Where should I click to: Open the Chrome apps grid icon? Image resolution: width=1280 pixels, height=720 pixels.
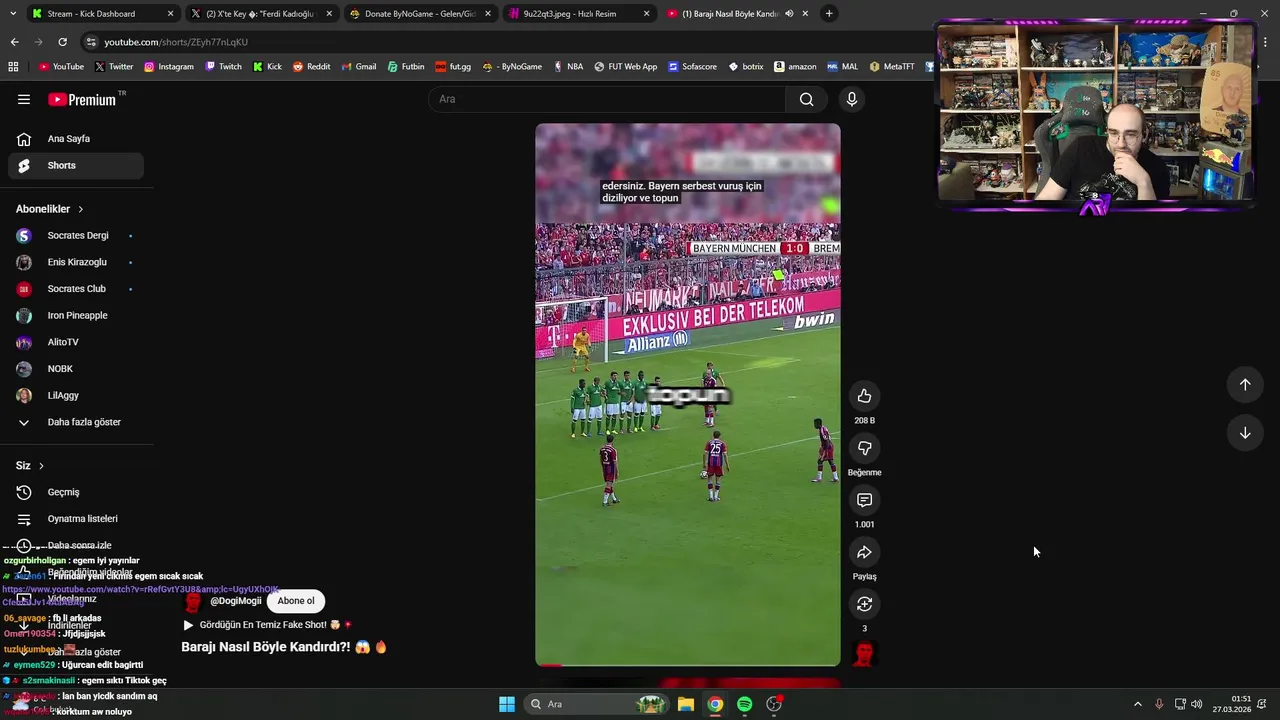coord(13,66)
